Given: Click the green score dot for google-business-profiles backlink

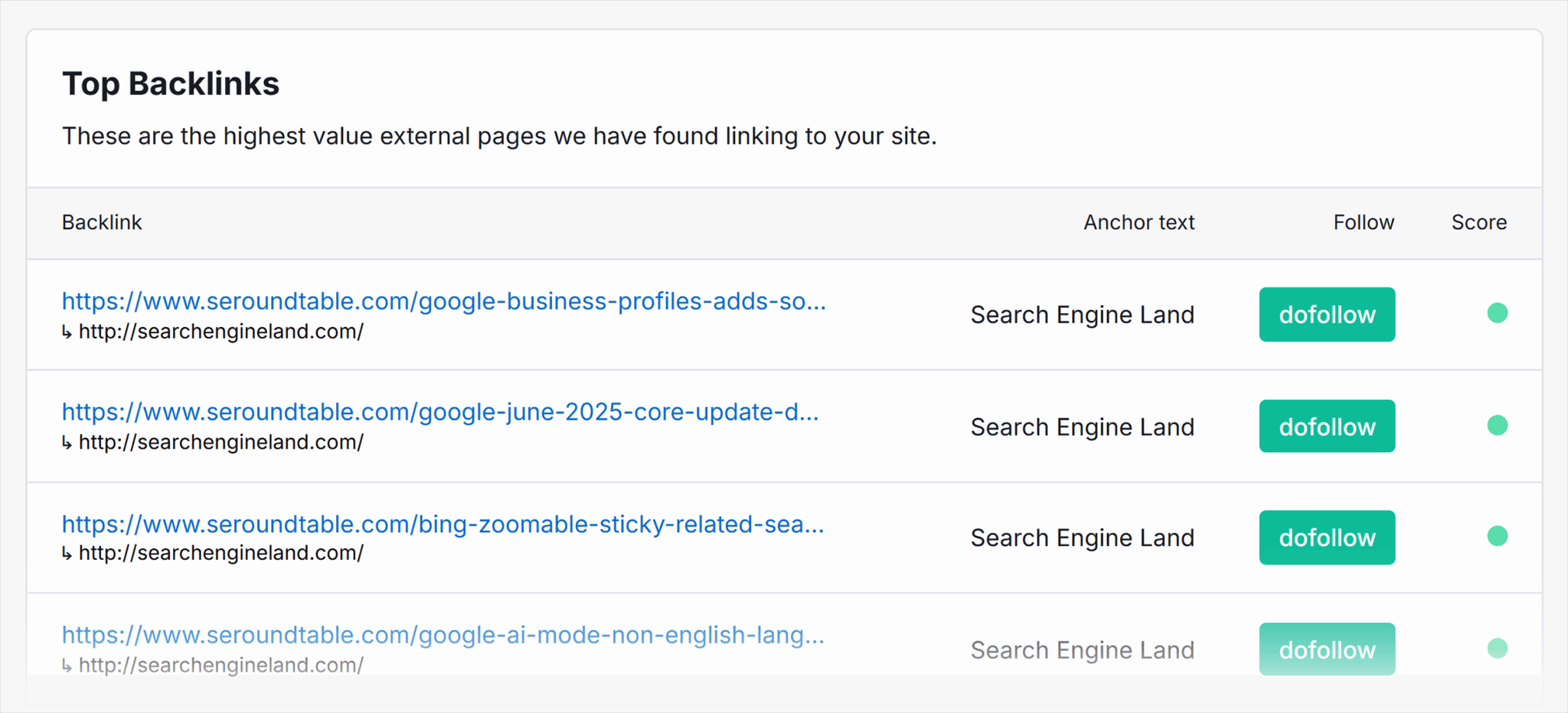Looking at the screenshot, I should 1497,313.
